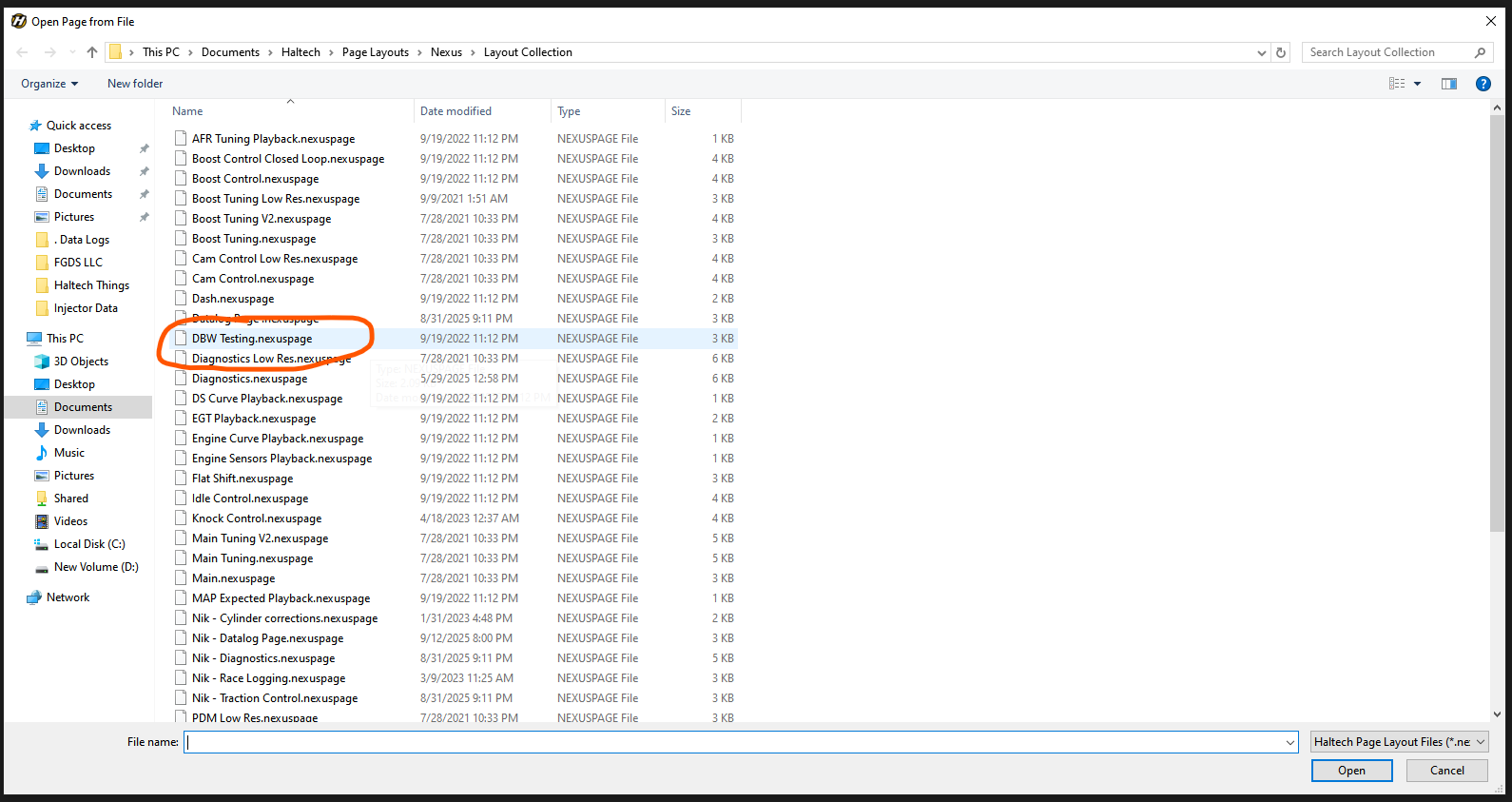Toggle the preview pane icon
Image resolution: width=1512 pixels, height=802 pixels.
pyautogui.click(x=1448, y=84)
